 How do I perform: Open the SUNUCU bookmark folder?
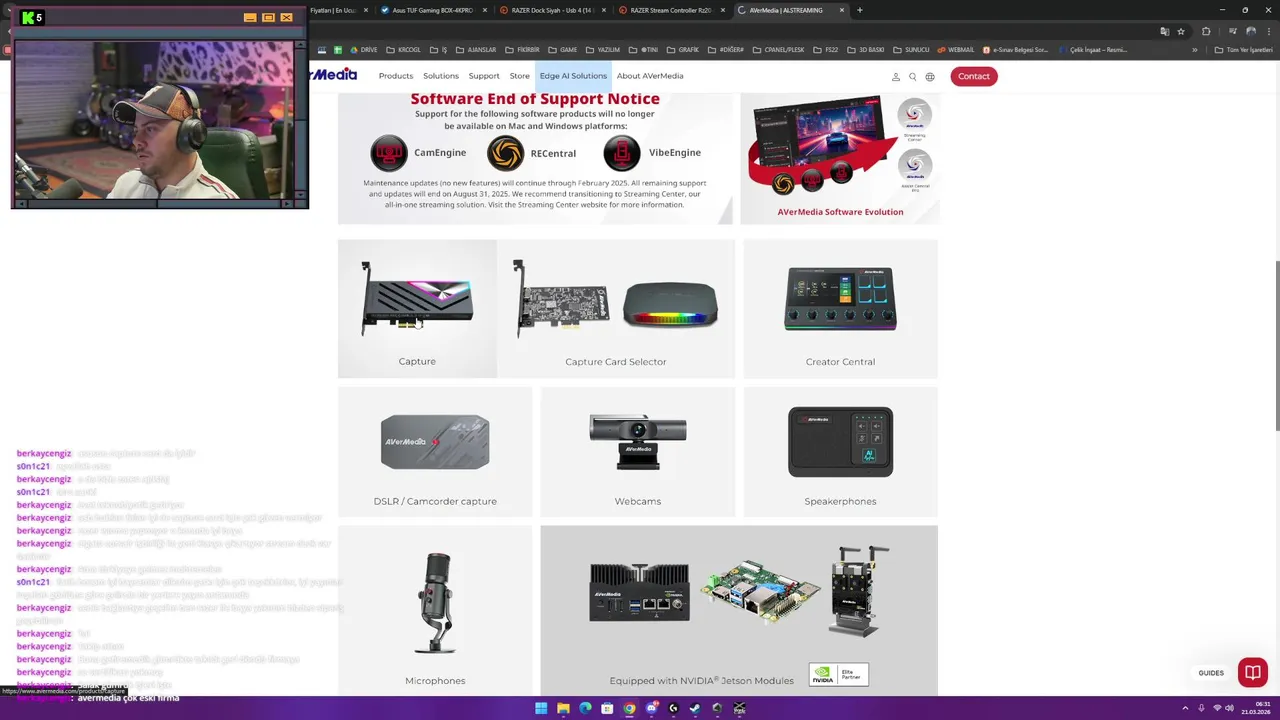[911, 50]
